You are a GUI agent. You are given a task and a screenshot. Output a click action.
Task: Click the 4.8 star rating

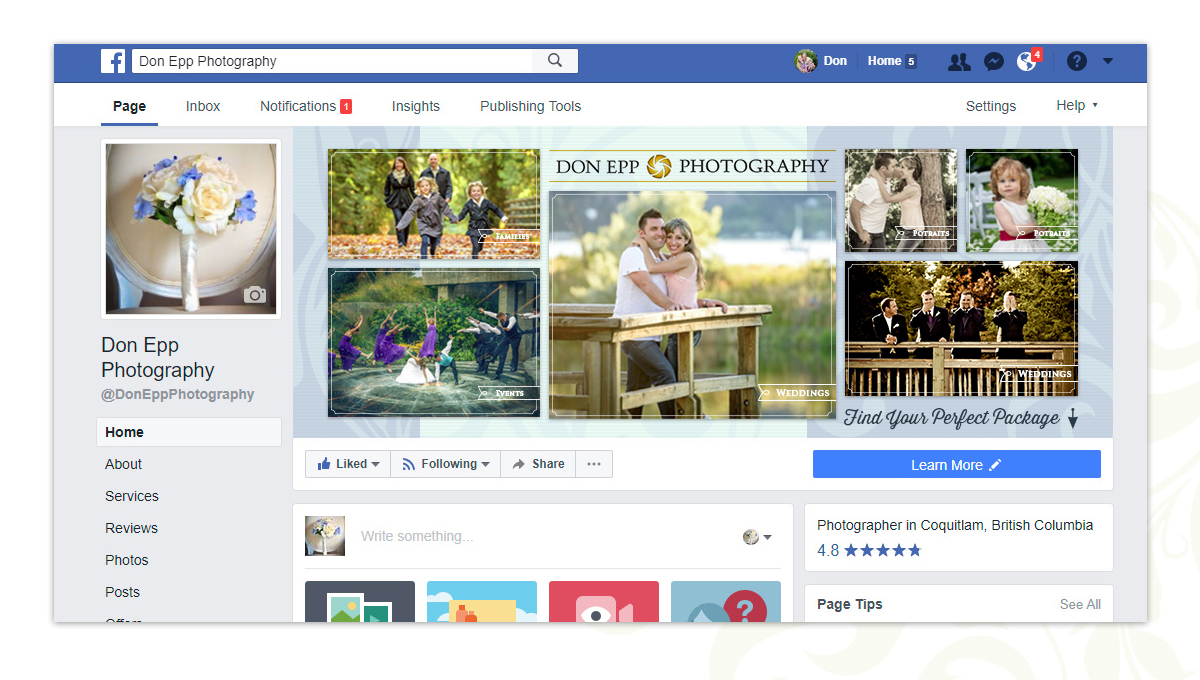pyautogui.click(x=869, y=550)
